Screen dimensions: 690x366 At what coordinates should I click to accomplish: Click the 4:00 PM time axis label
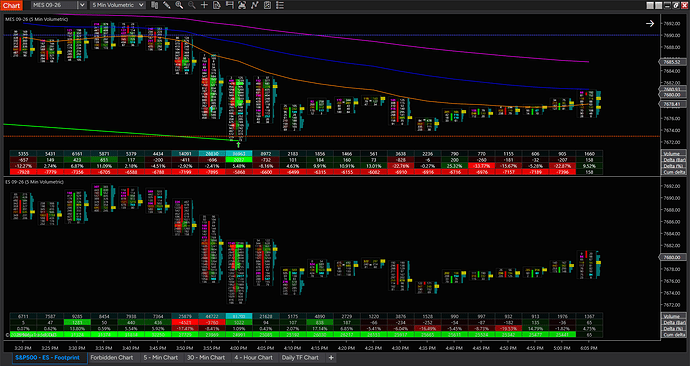239,348
